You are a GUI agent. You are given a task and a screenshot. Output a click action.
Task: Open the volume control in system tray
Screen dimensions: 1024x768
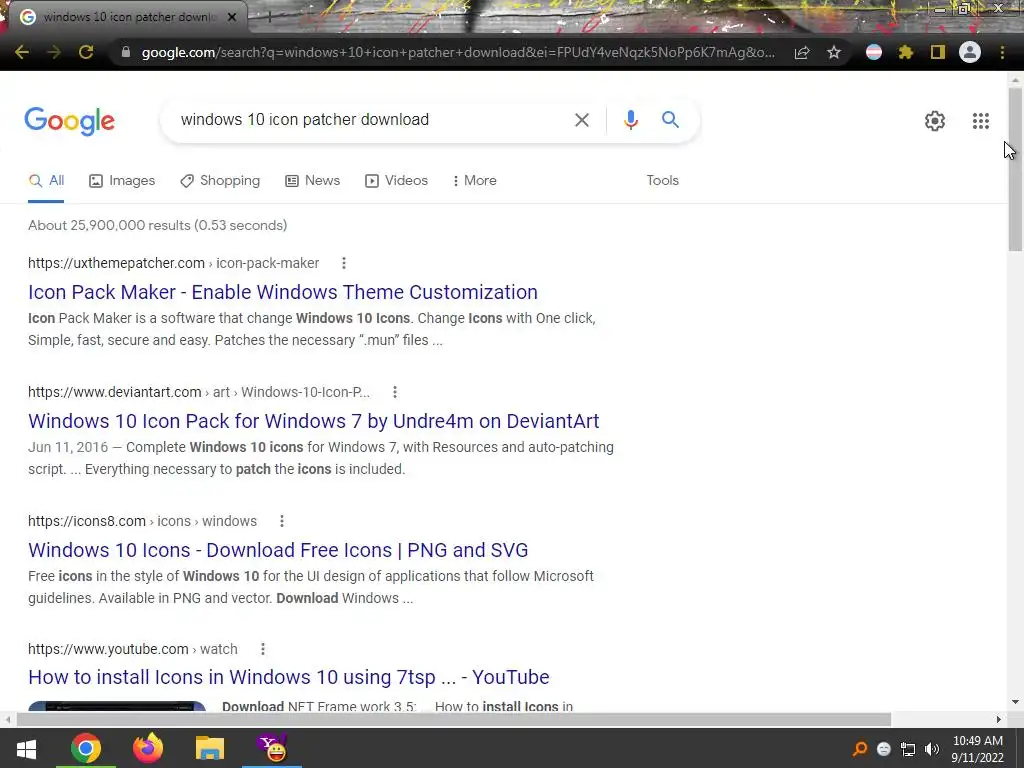click(932, 749)
